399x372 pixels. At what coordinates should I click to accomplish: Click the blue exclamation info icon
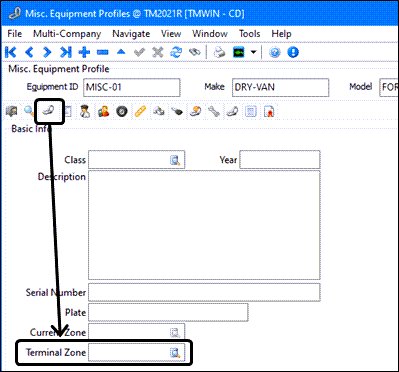tap(293, 52)
